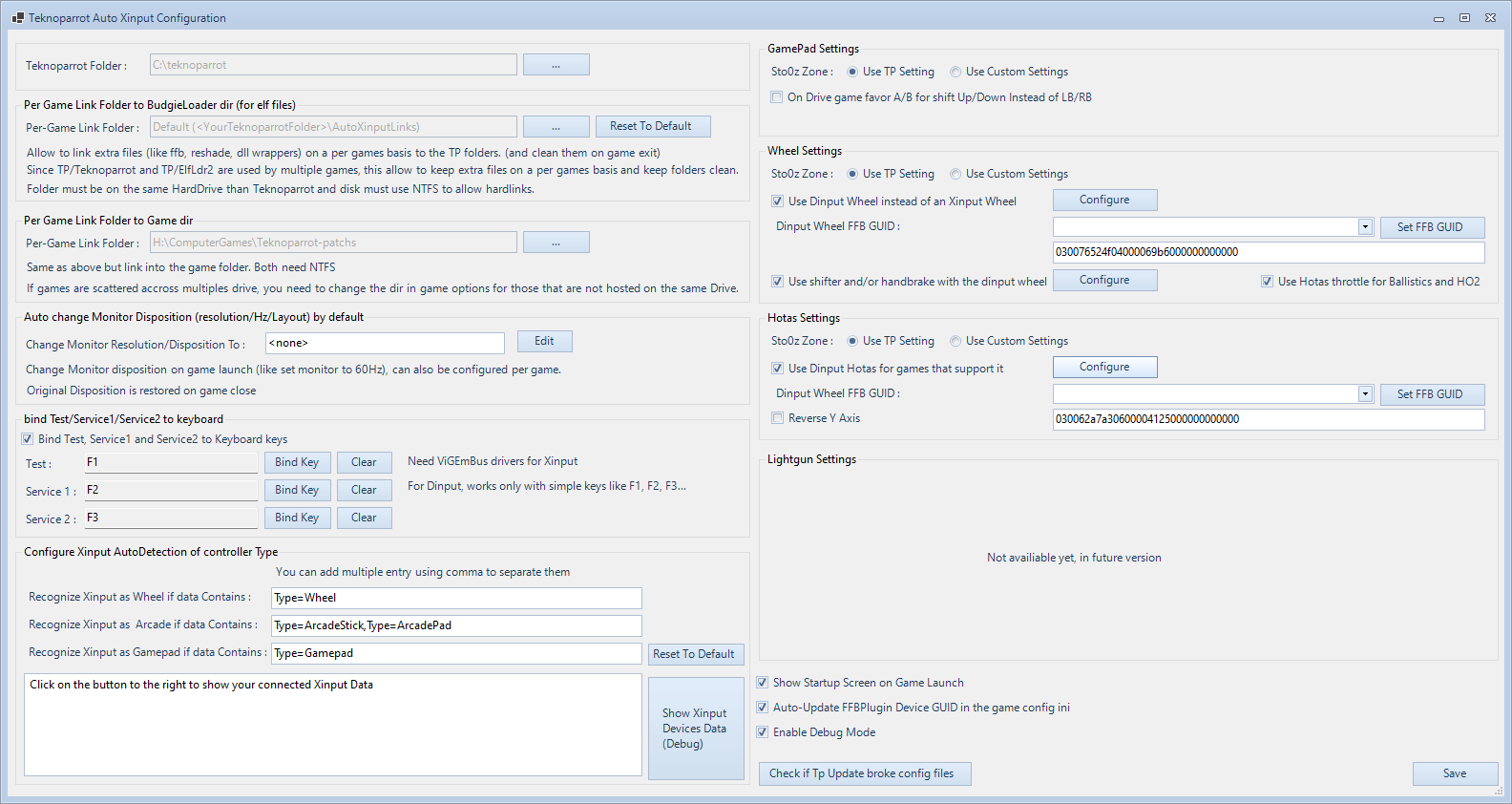Screen dimensions: 1512x804
Task: Enable A/B shift instead of LB/RB option
Action: 777,97
